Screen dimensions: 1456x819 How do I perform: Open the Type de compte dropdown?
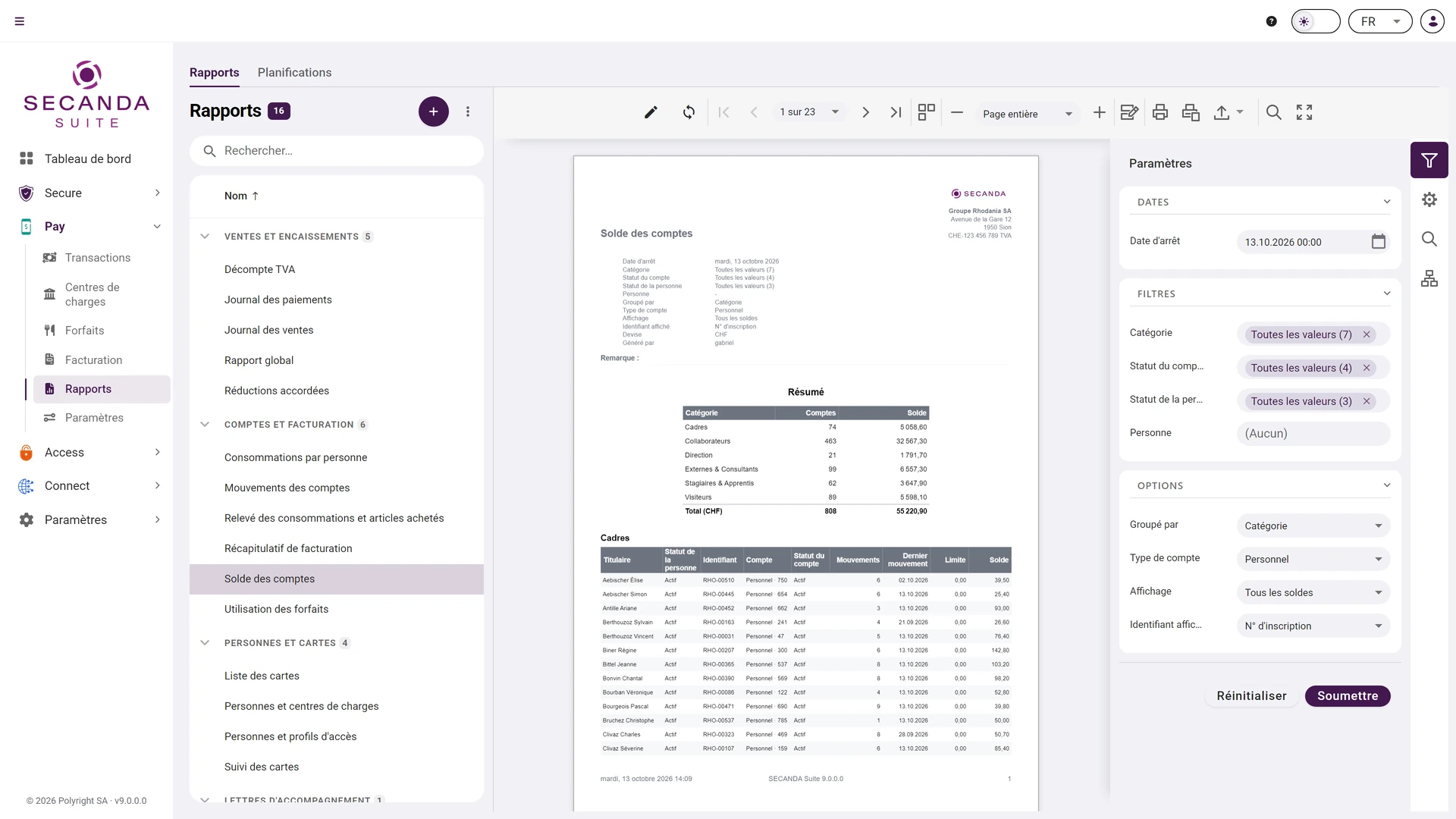pos(1313,559)
